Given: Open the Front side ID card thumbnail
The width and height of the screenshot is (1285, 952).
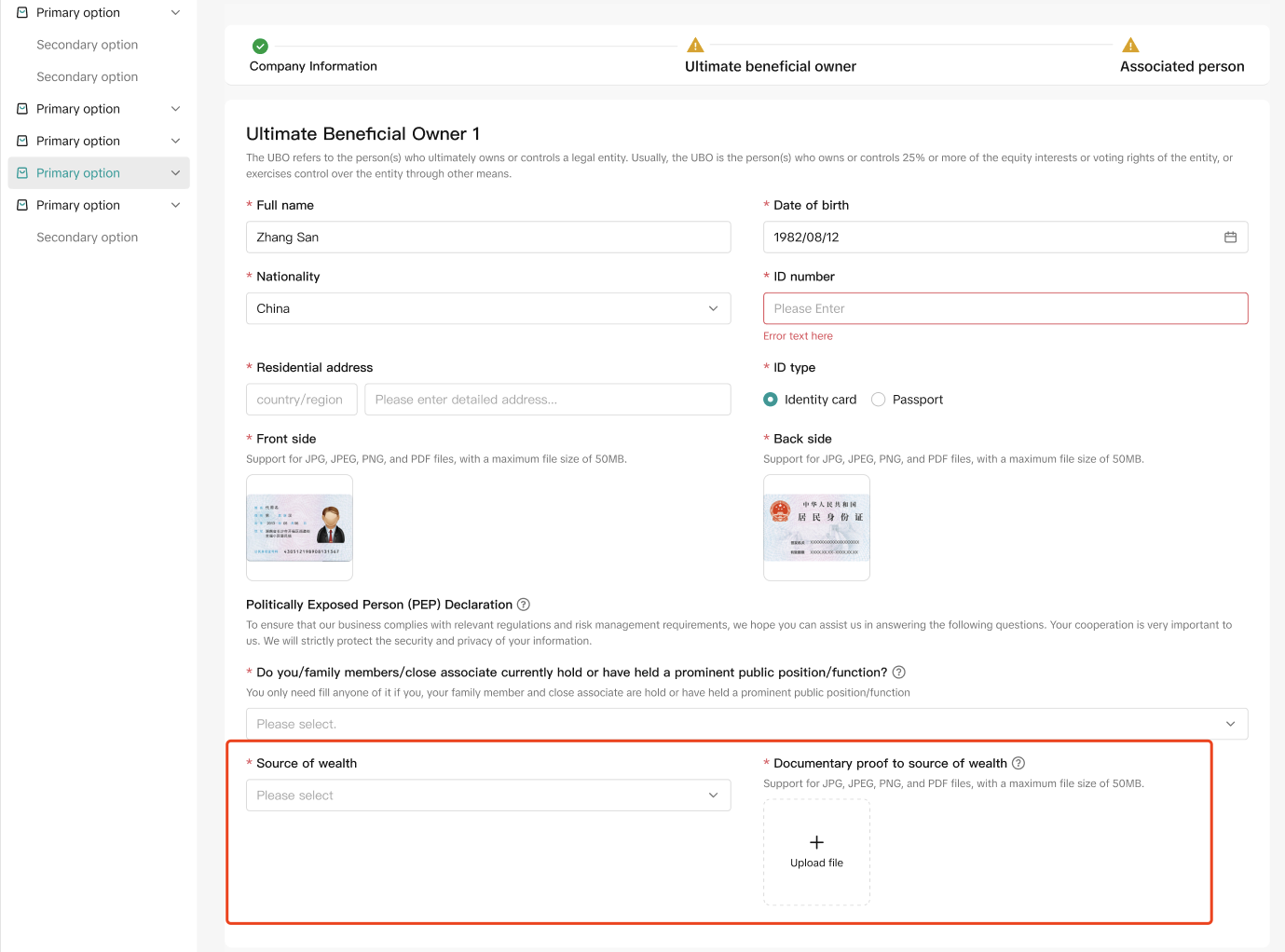Looking at the screenshot, I should tap(299, 527).
